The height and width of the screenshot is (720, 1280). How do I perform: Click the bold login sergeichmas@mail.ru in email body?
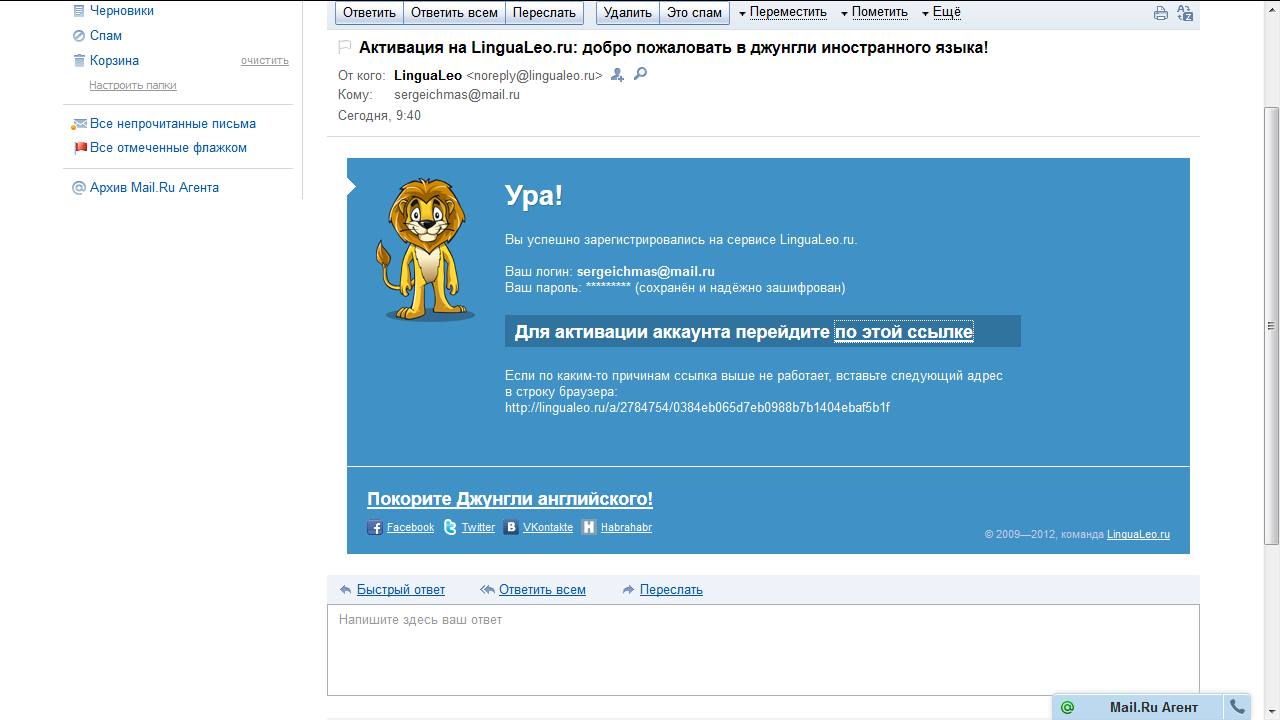coord(646,271)
